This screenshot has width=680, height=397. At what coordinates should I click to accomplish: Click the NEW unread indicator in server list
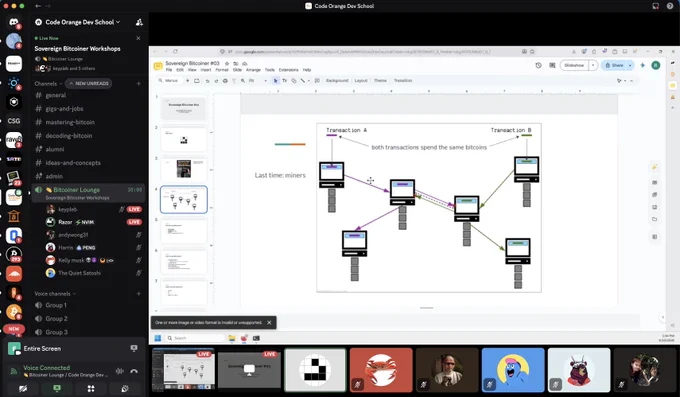(14, 329)
